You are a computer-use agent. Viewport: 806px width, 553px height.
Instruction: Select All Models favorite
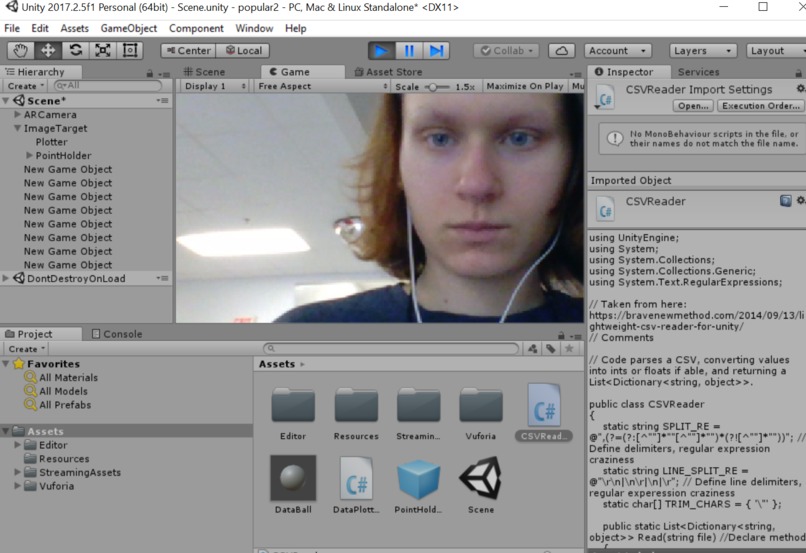coord(63,391)
